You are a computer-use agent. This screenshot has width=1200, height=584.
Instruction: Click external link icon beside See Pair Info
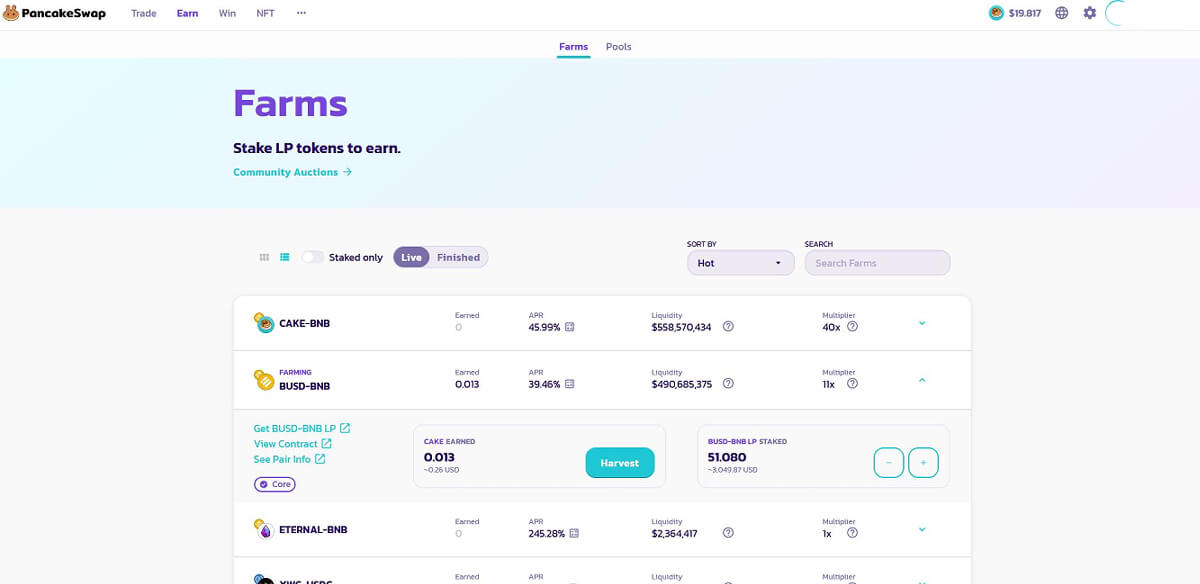click(x=320, y=459)
